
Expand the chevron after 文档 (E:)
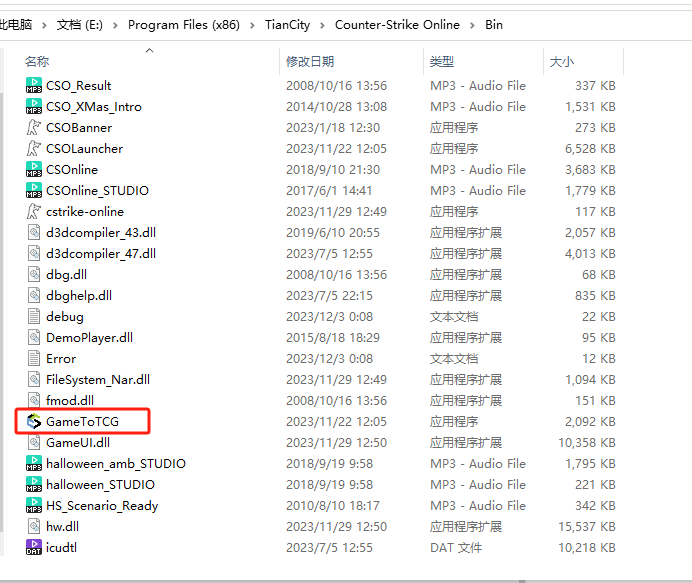[115, 25]
